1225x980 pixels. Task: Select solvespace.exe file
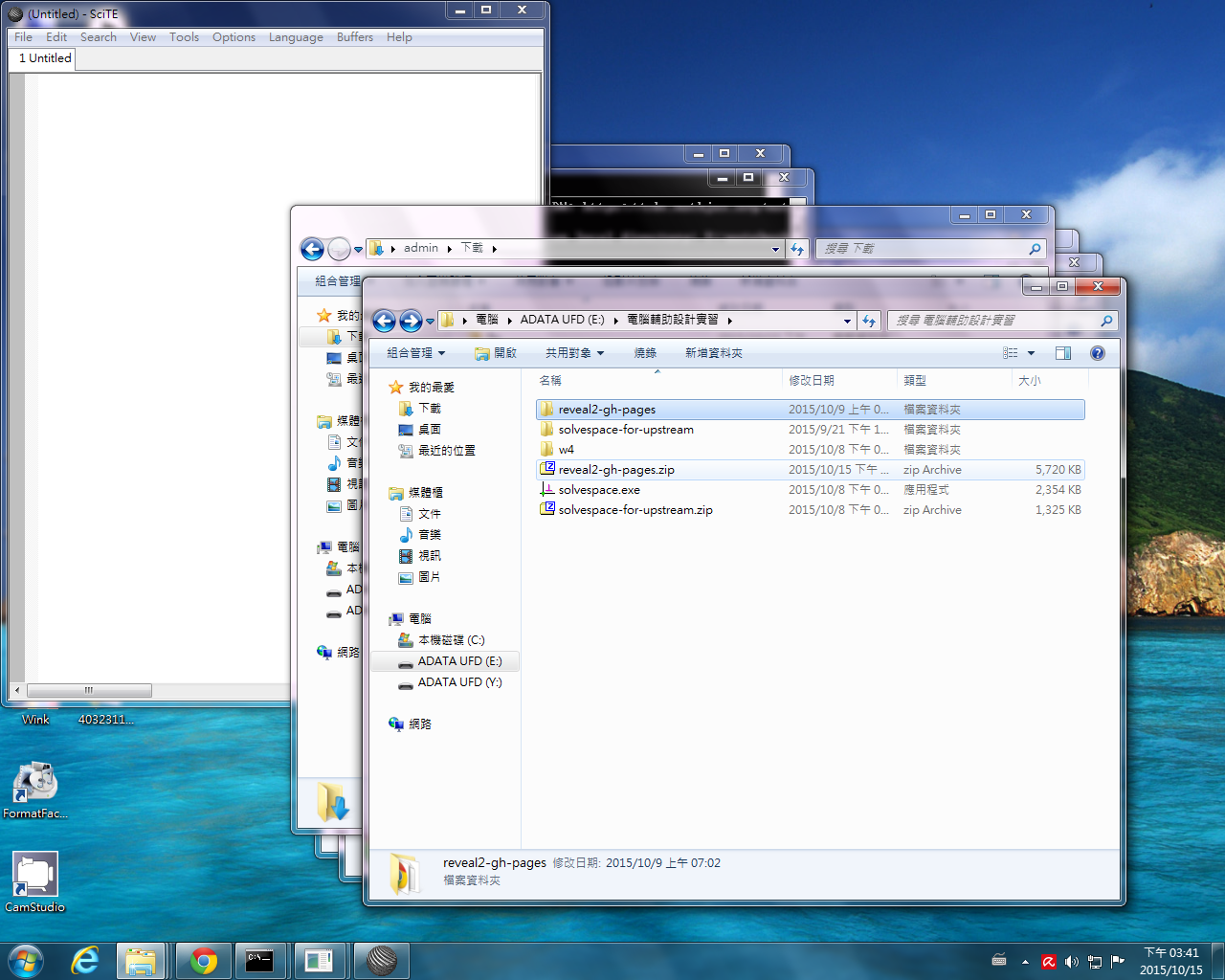click(x=810, y=490)
